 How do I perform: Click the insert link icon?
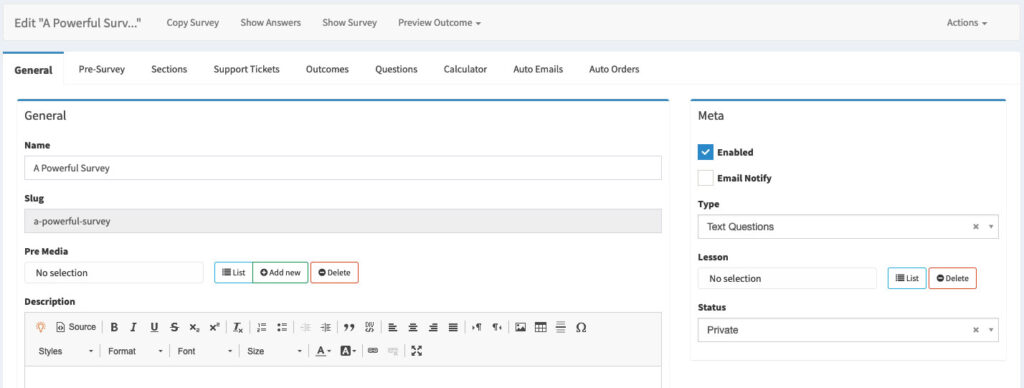pyautogui.click(x=373, y=351)
